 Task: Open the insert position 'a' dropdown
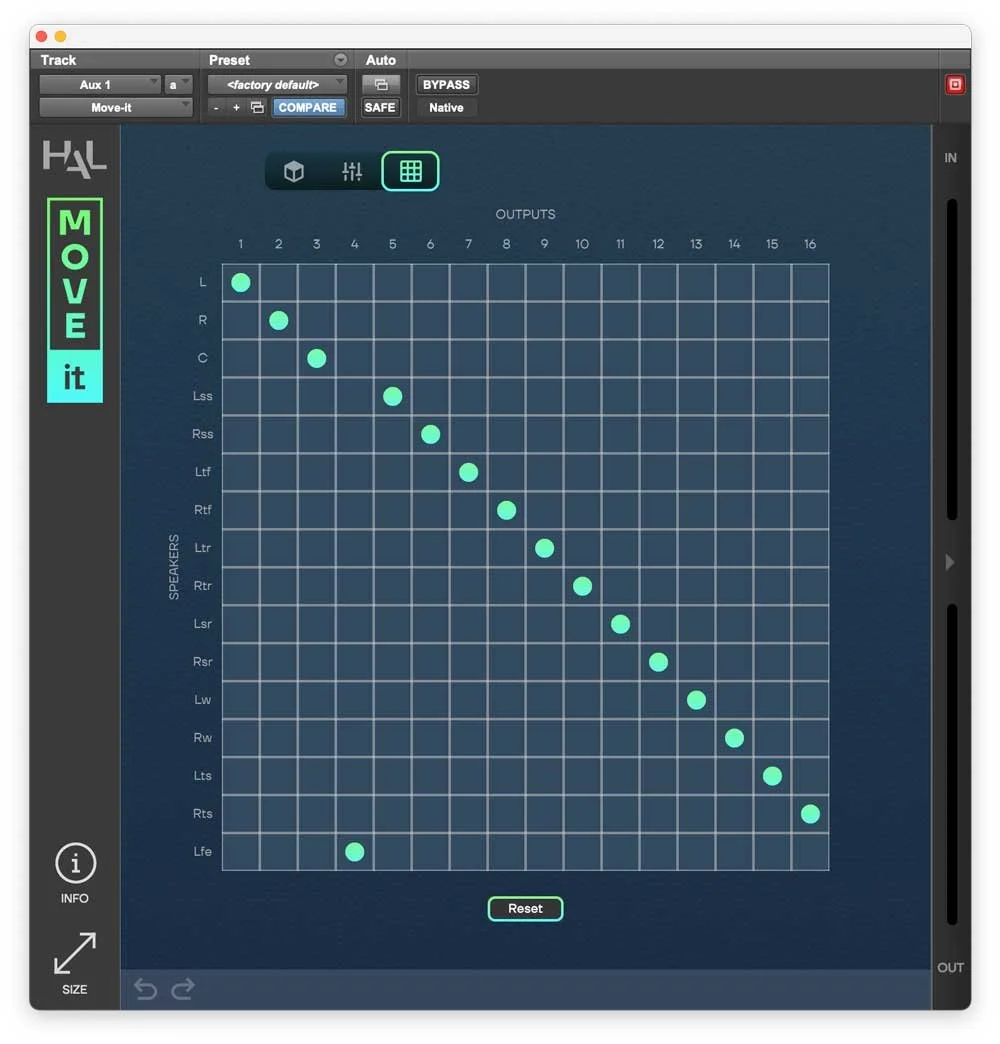point(178,85)
